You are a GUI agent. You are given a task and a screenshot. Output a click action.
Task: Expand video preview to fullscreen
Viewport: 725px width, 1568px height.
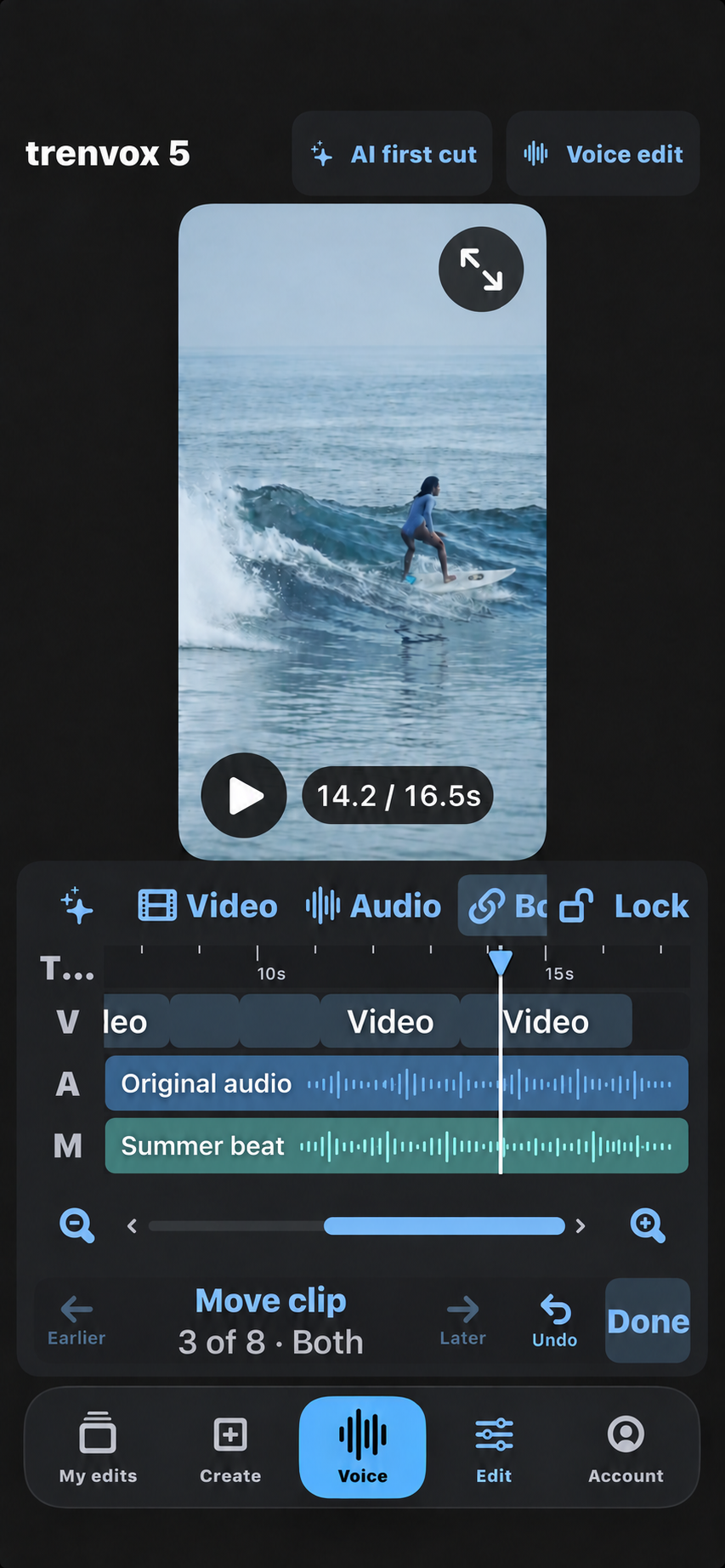click(481, 270)
